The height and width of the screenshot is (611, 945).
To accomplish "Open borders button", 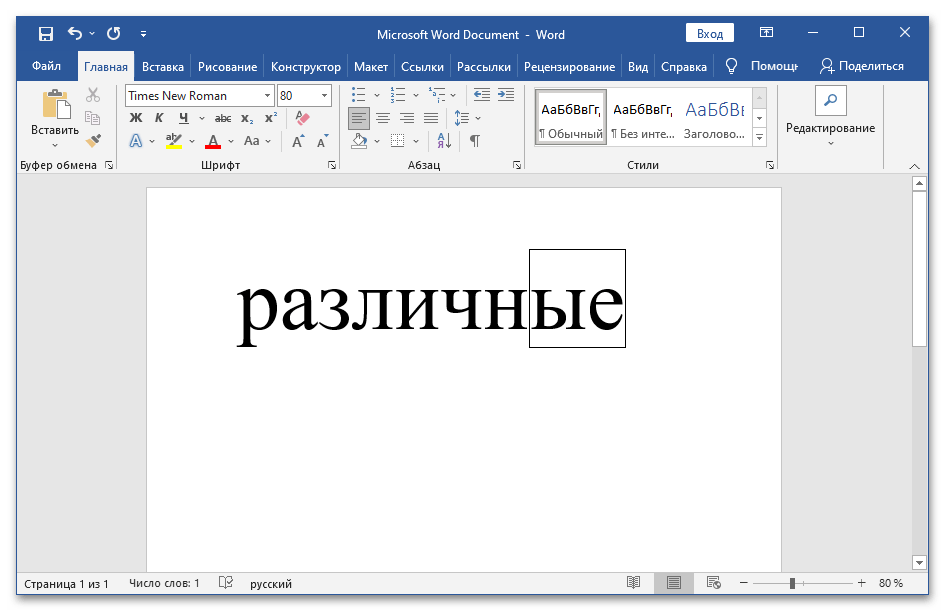I will click(x=398, y=141).
